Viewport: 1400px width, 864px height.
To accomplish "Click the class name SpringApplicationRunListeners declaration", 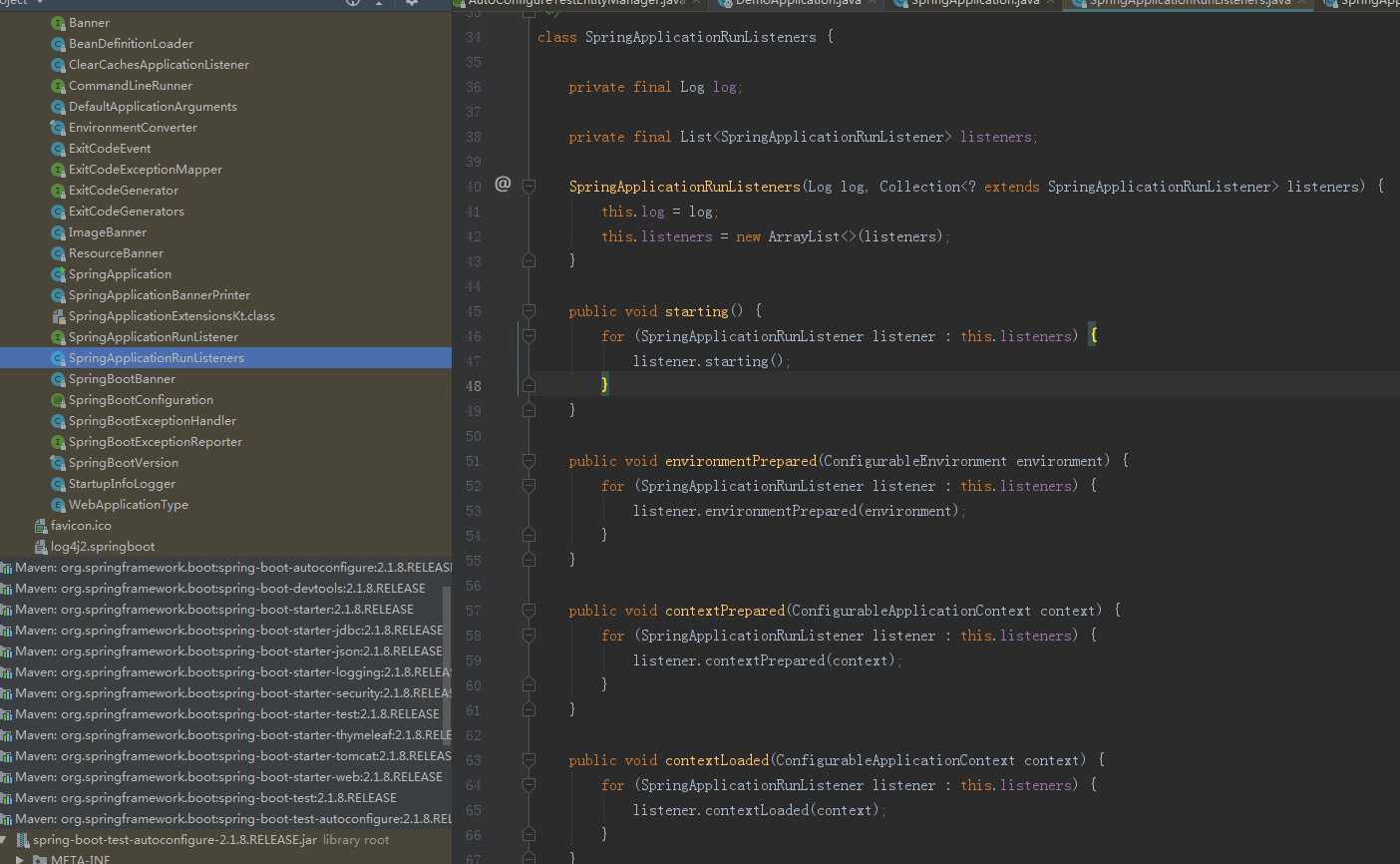I will pyautogui.click(x=700, y=37).
